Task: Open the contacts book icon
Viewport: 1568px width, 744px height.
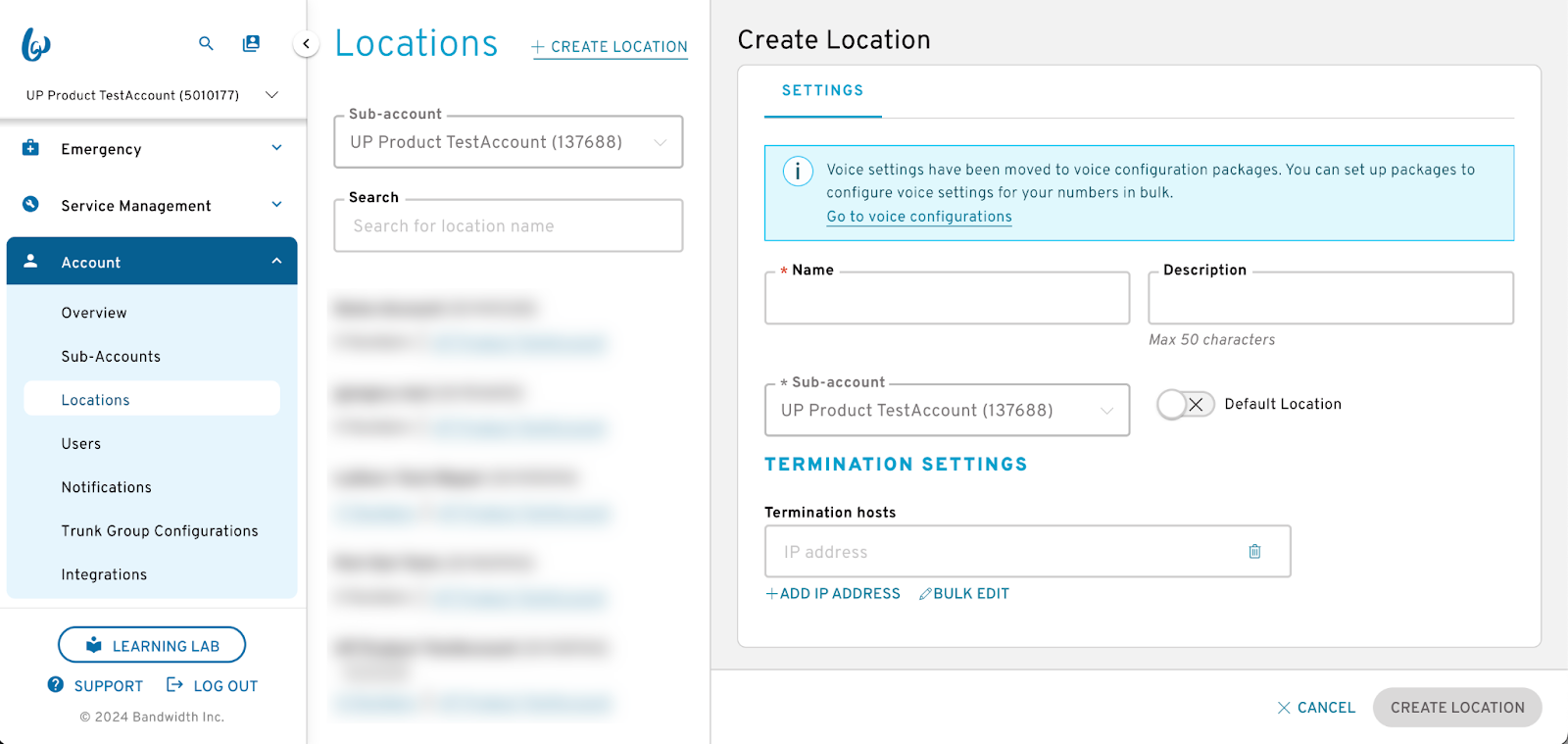Action: pyautogui.click(x=251, y=43)
